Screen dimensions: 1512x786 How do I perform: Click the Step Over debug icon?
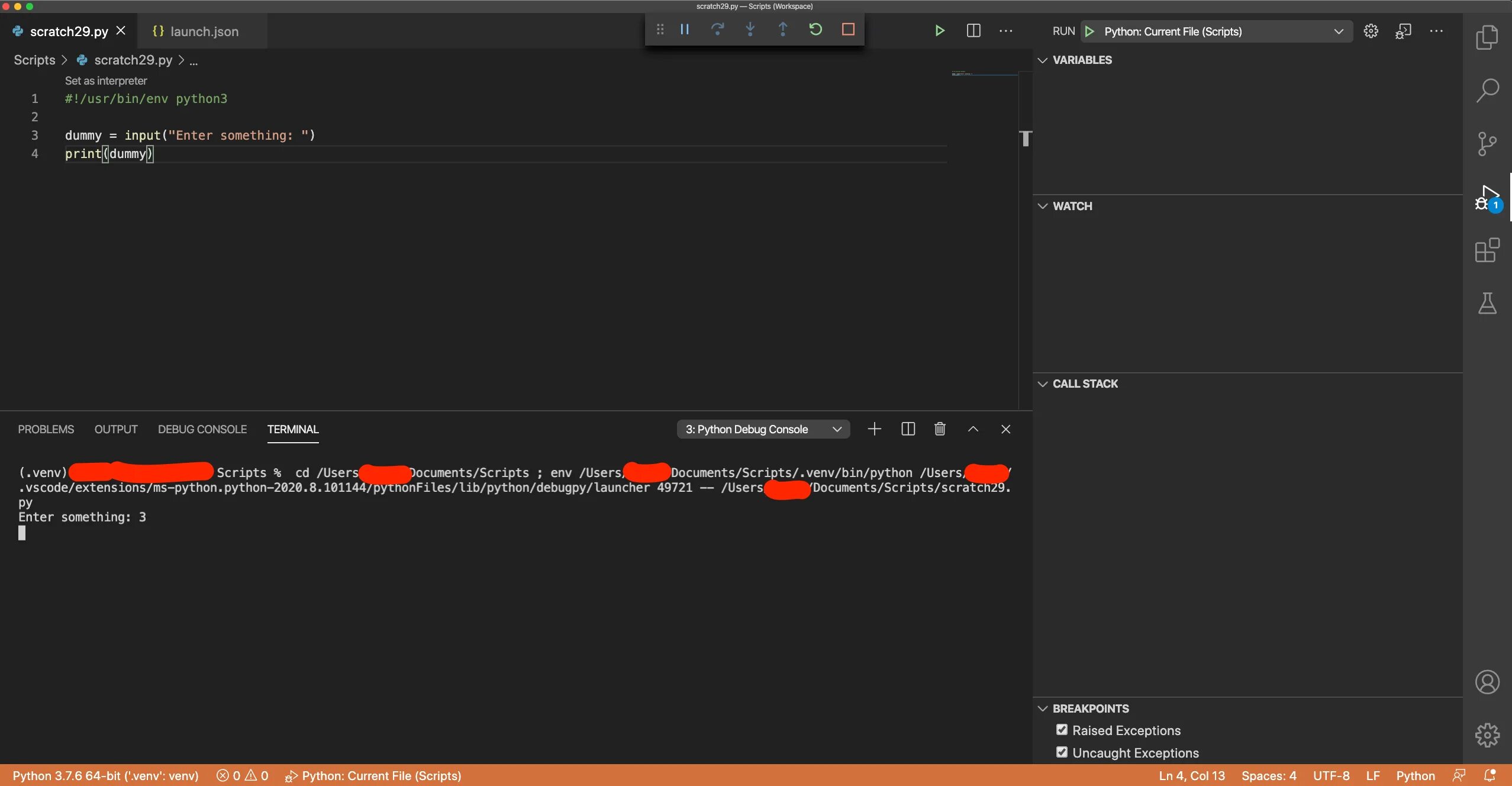click(x=717, y=30)
